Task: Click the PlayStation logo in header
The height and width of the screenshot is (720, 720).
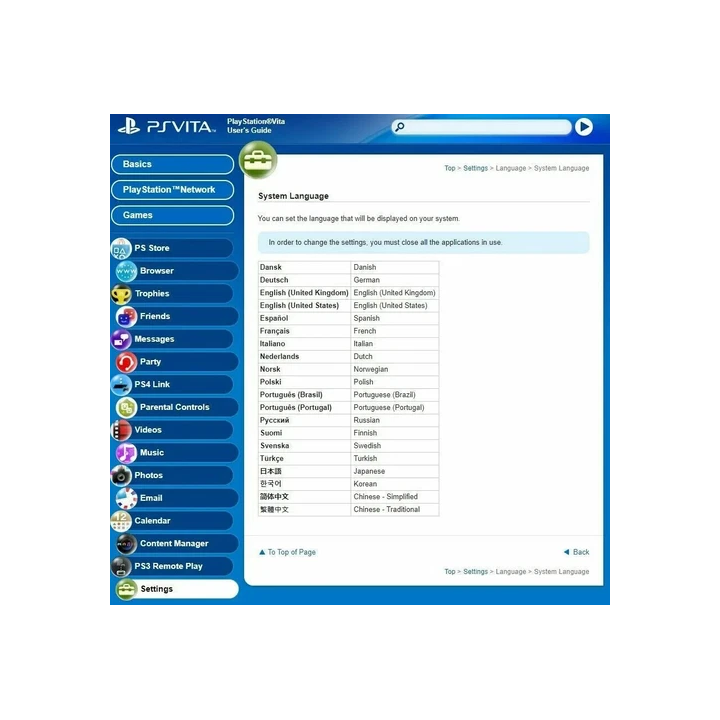Action: pos(129,126)
